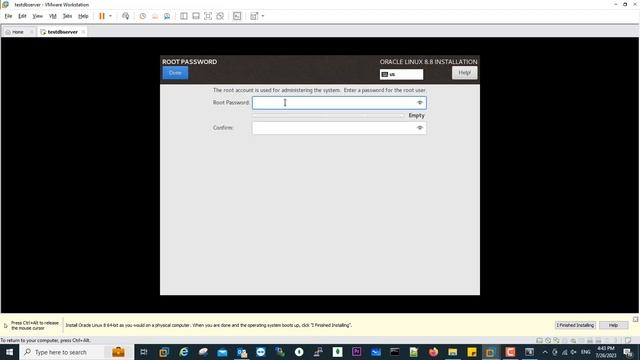The width and height of the screenshot is (640, 360).
Task: Open Premiere Pro from the taskbar
Action: pos(356,352)
